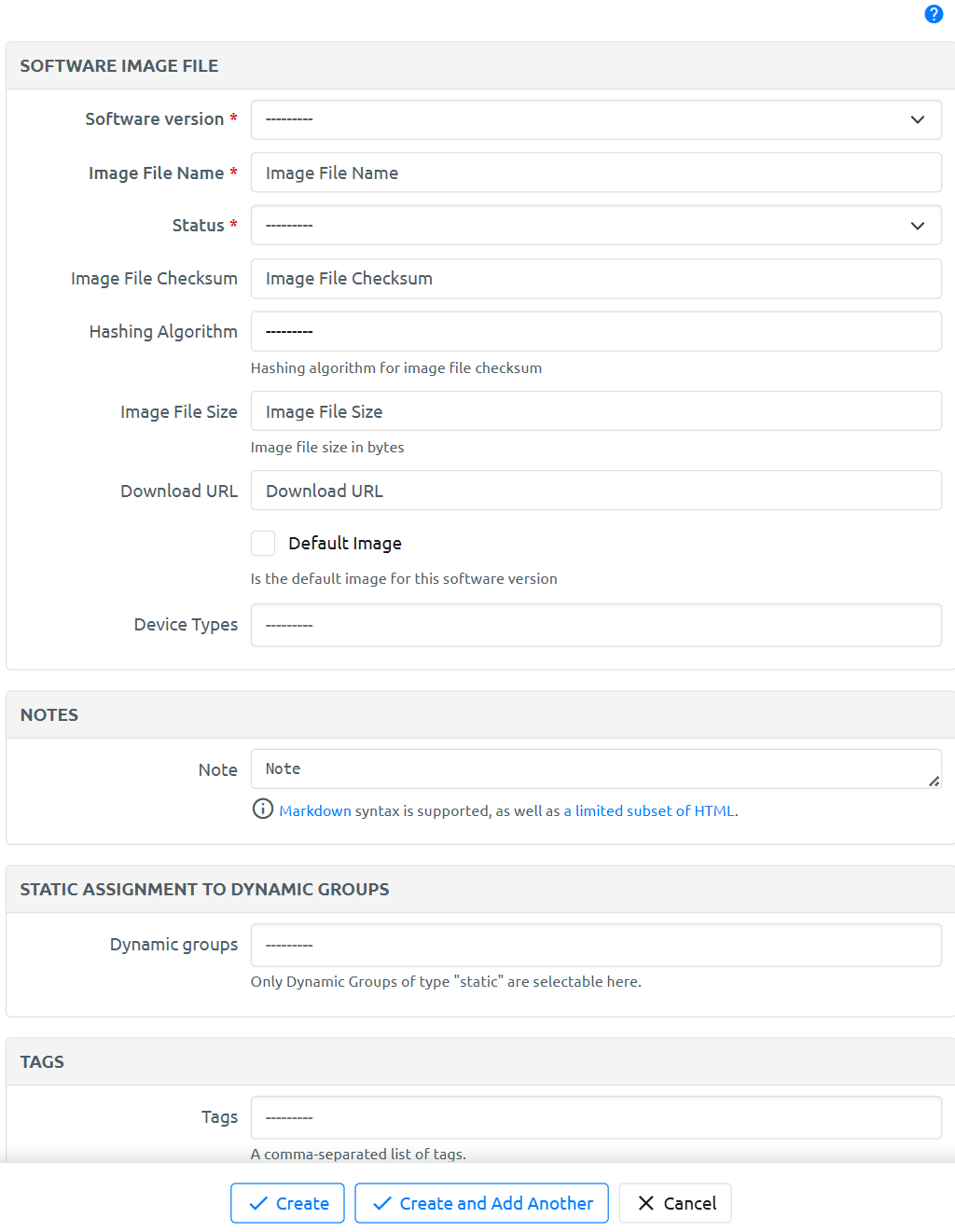The width and height of the screenshot is (955, 1232).
Task: Click the Note field resize handle
Action: click(x=934, y=782)
